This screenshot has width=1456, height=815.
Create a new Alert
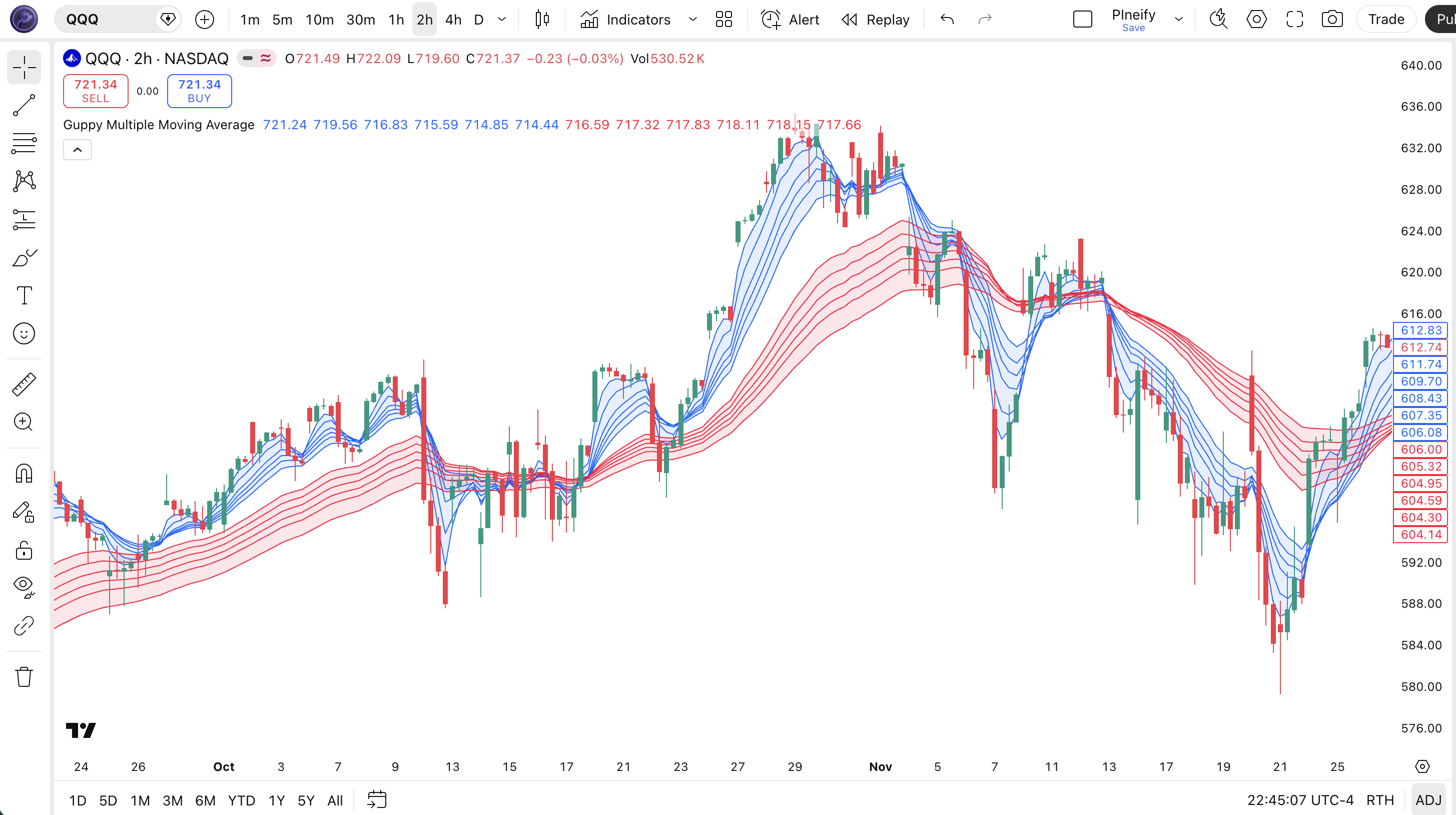[x=790, y=19]
